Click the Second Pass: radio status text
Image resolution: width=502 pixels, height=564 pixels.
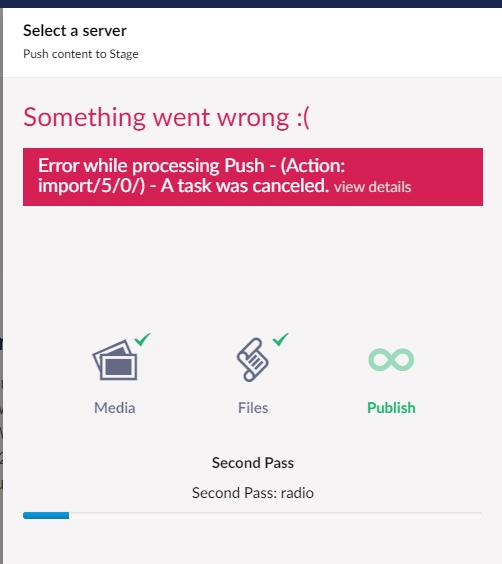[253, 493]
